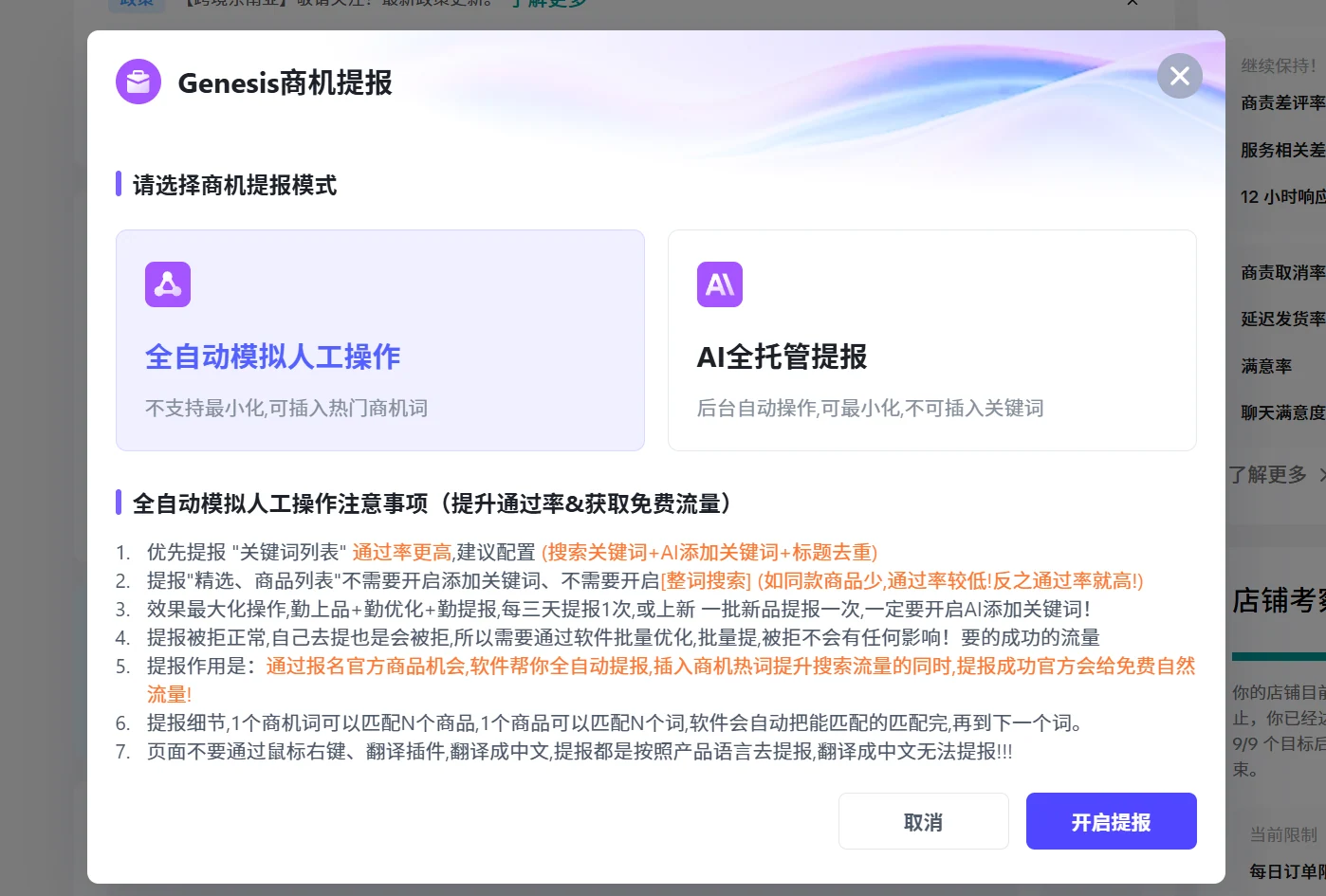Click 商责差评率 in the background page
This screenshot has width=1326, height=896.
(1283, 102)
